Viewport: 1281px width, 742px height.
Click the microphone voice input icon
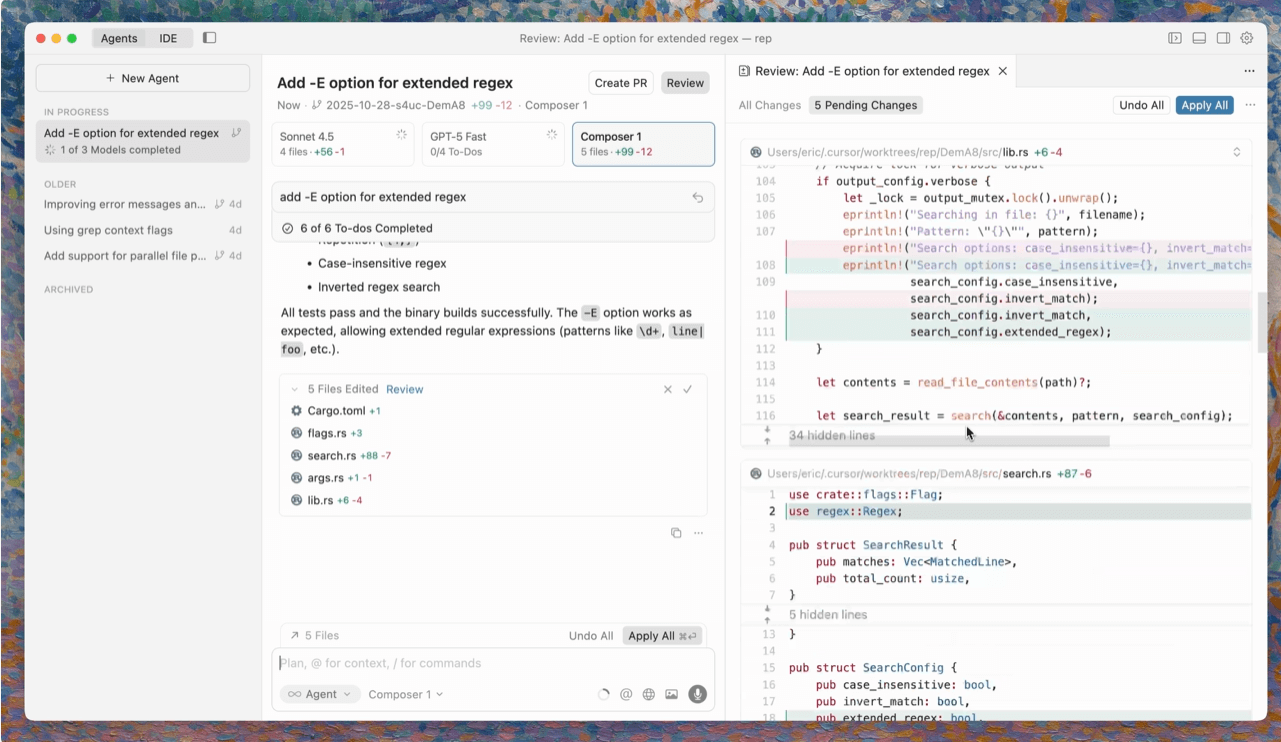click(x=697, y=694)
